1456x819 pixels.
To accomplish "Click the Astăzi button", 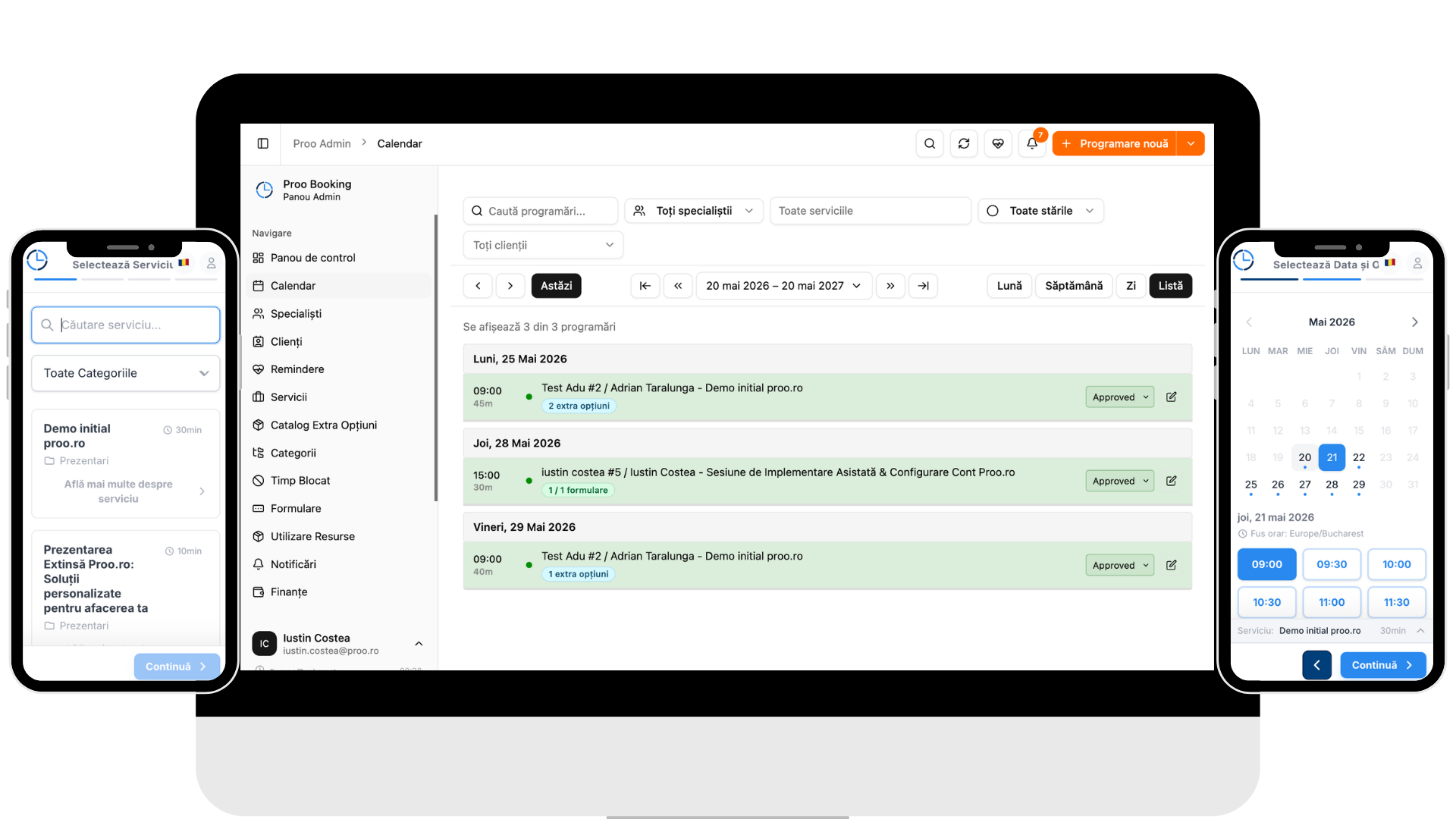I will 557,286.
